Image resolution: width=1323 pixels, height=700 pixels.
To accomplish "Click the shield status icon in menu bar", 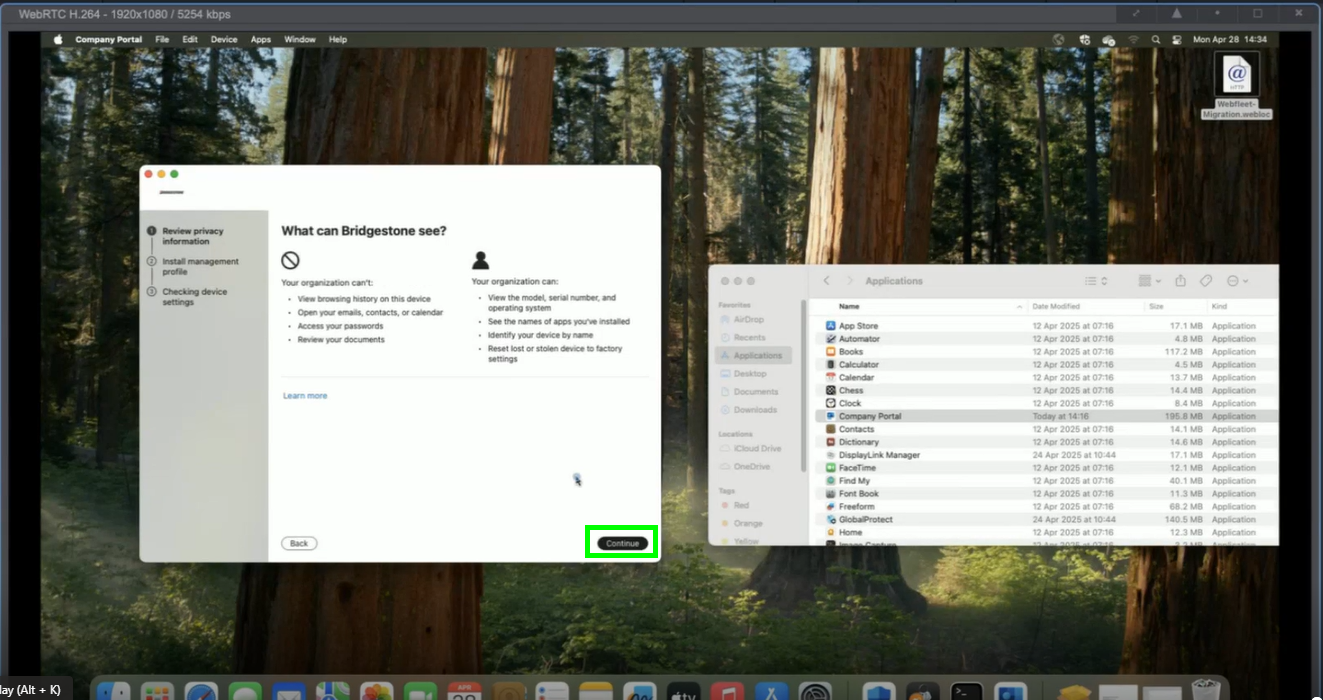I will 1084,39.
